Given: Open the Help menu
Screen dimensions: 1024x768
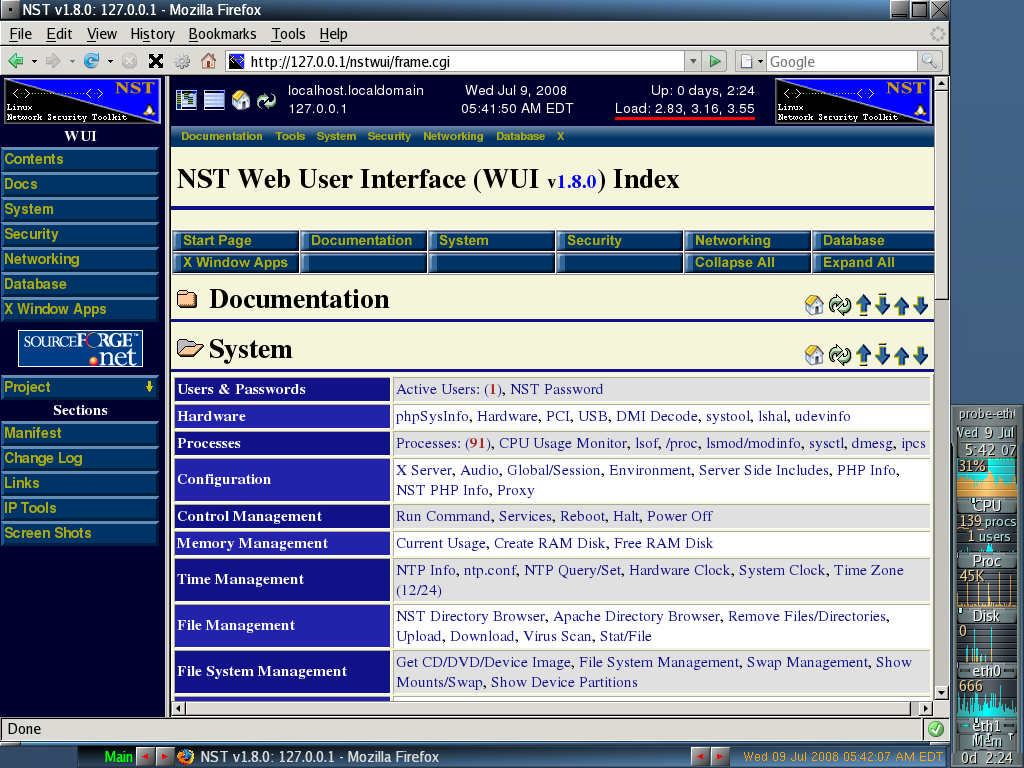Looking at the screenshot, I should coord(333,34).
